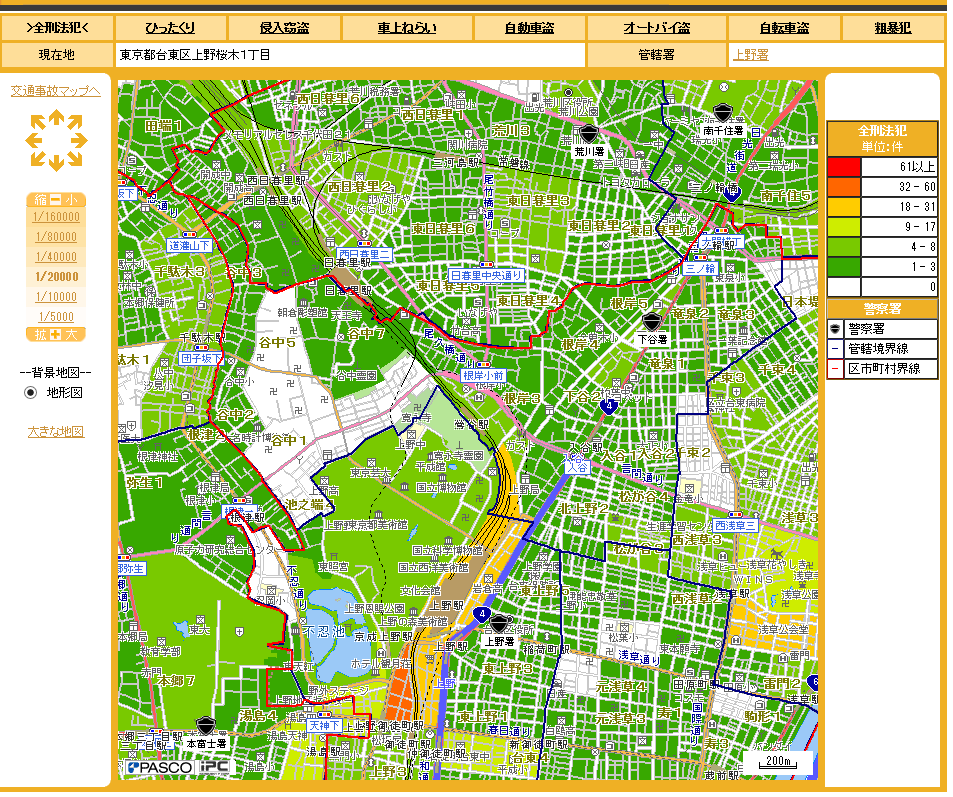
Task: Click the 管轄署 label cell
Action: [656, 55]
